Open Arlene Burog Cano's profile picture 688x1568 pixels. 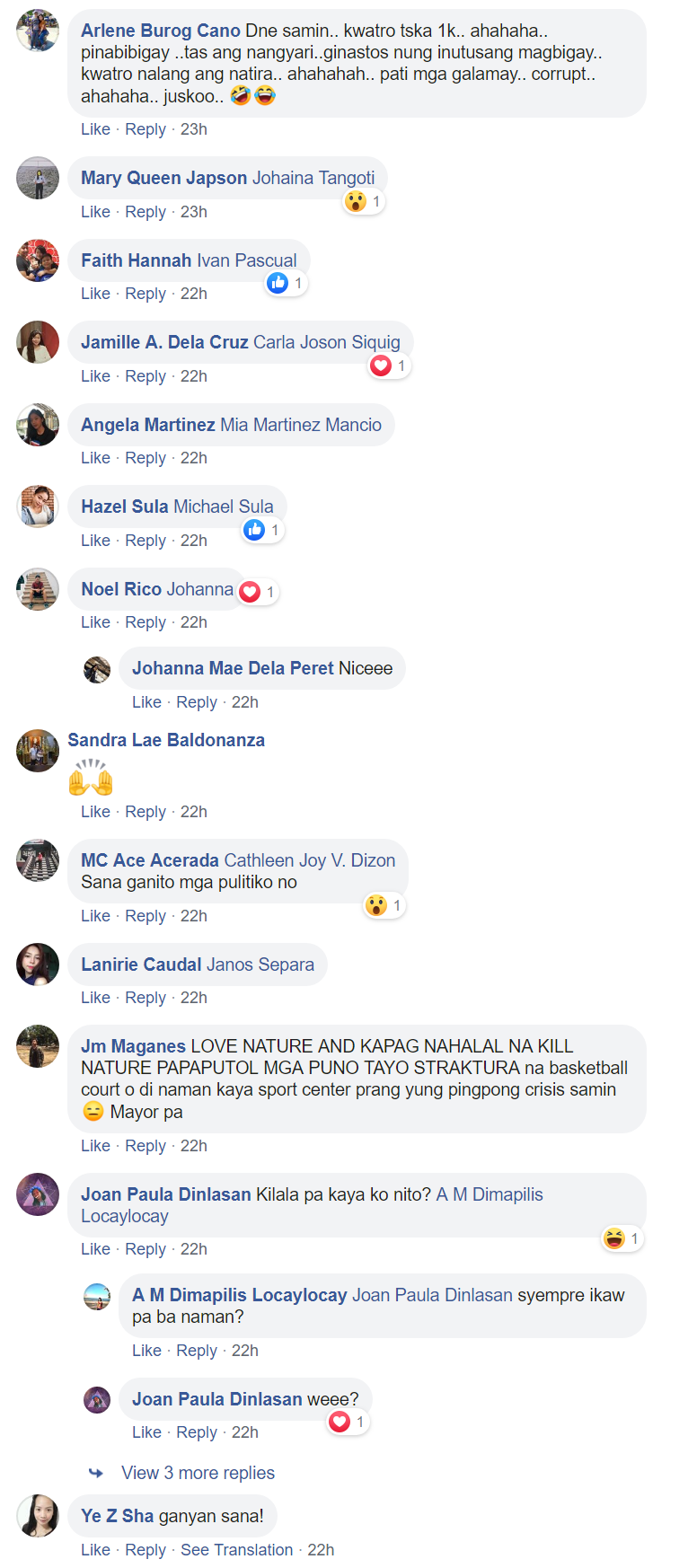[38, 31]
